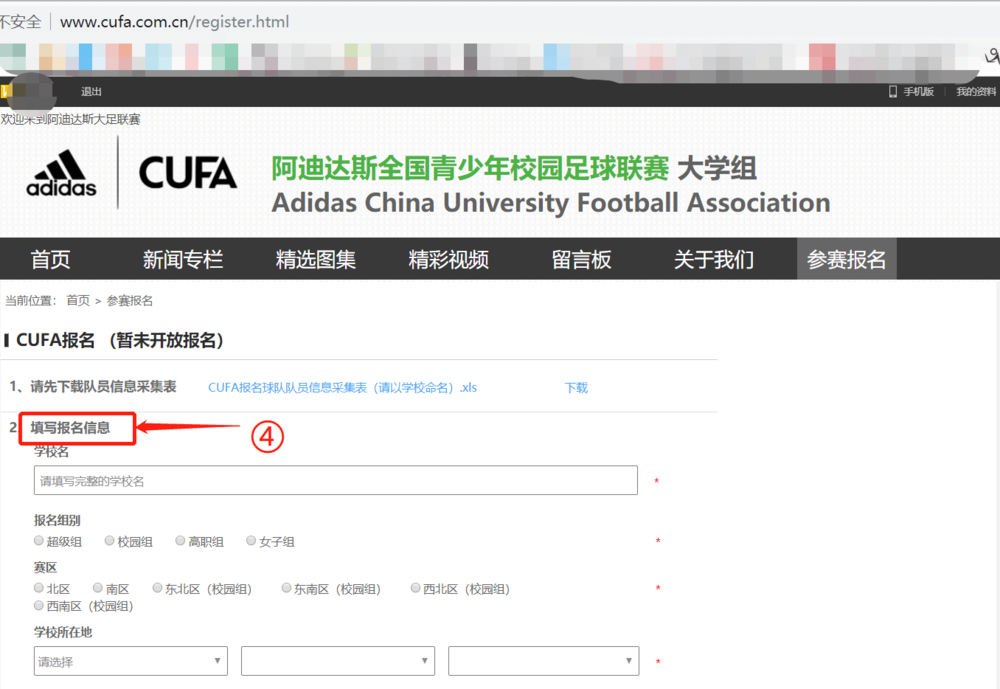Click the adidas logo
Viewport: 1000px width, 689px height.
[61, 173]
